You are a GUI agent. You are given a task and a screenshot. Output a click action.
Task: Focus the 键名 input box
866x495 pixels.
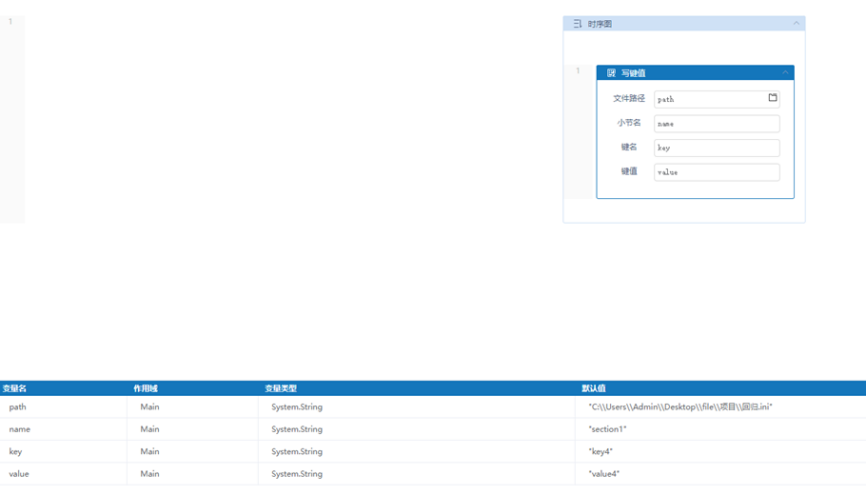pyautogui.click(x=716, y=148)
